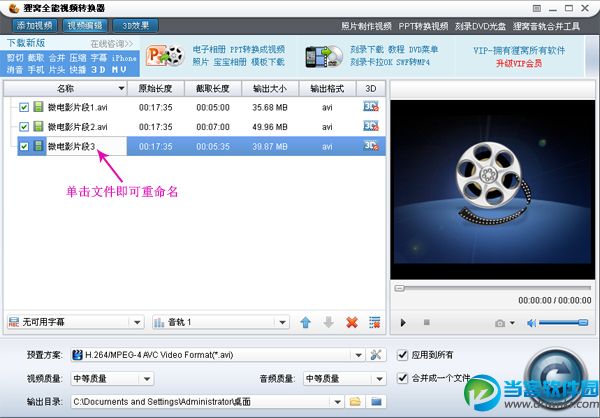The height and width of the screenshot is (418, 600).
Task: Start conversion with the round convert button
Action: click(556, 376)
